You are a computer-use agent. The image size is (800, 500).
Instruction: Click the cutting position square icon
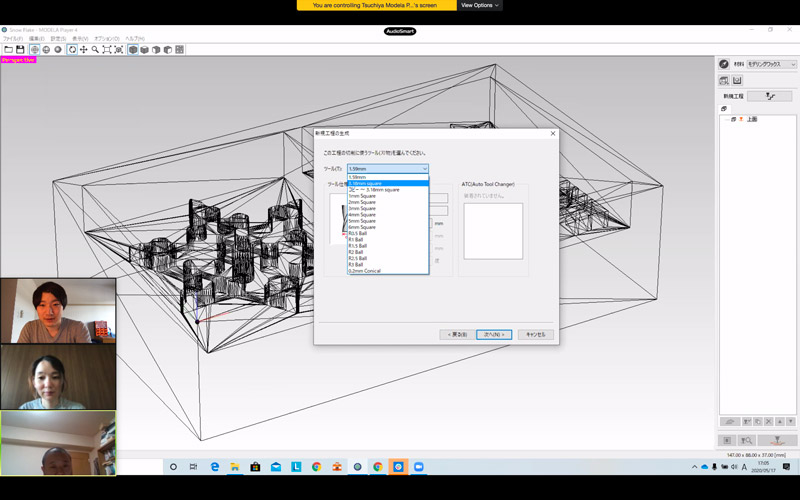727,440
